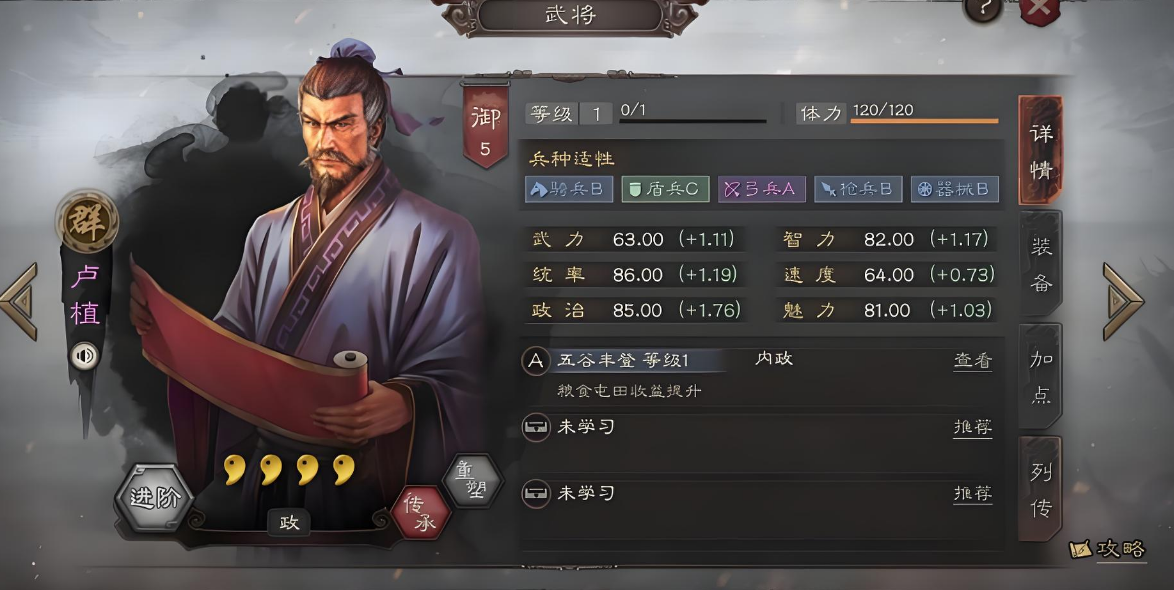
Task: Click 查看 for 五谷丰登 skill
Action: tap(973, 361)
